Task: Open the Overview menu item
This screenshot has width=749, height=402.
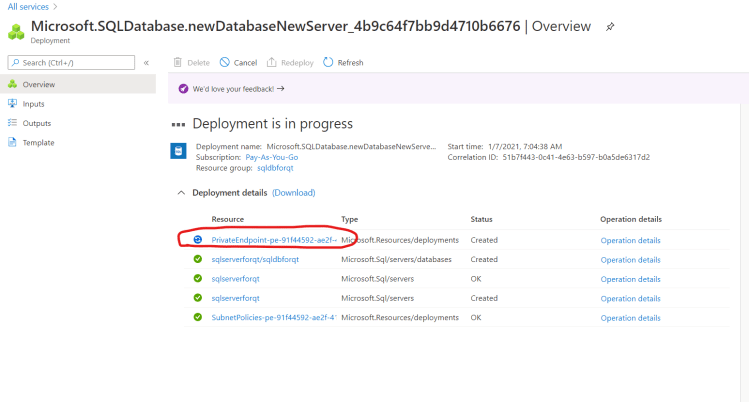Action: [78, 84]
